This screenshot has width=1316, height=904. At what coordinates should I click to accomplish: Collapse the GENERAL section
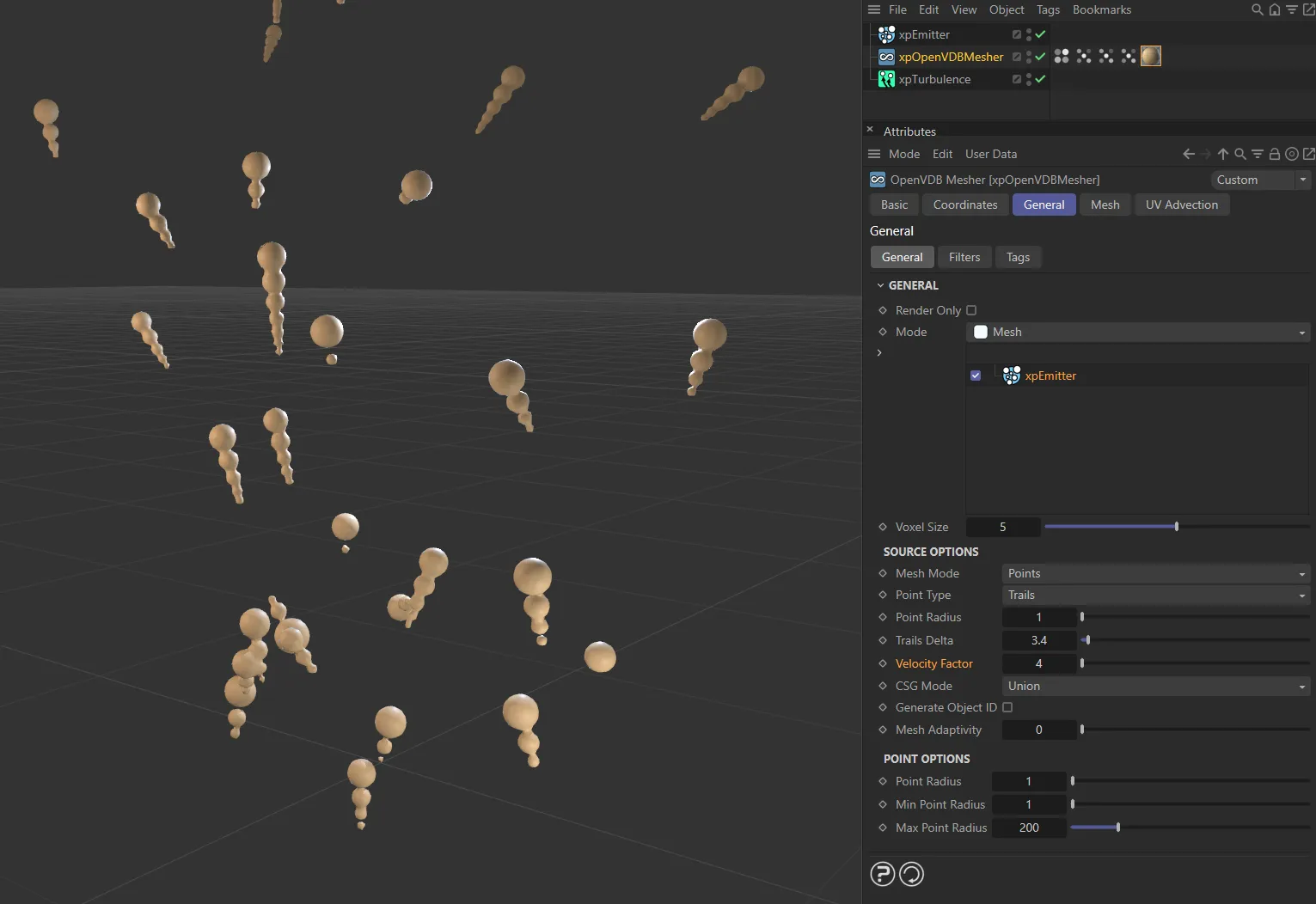(880, 285)
